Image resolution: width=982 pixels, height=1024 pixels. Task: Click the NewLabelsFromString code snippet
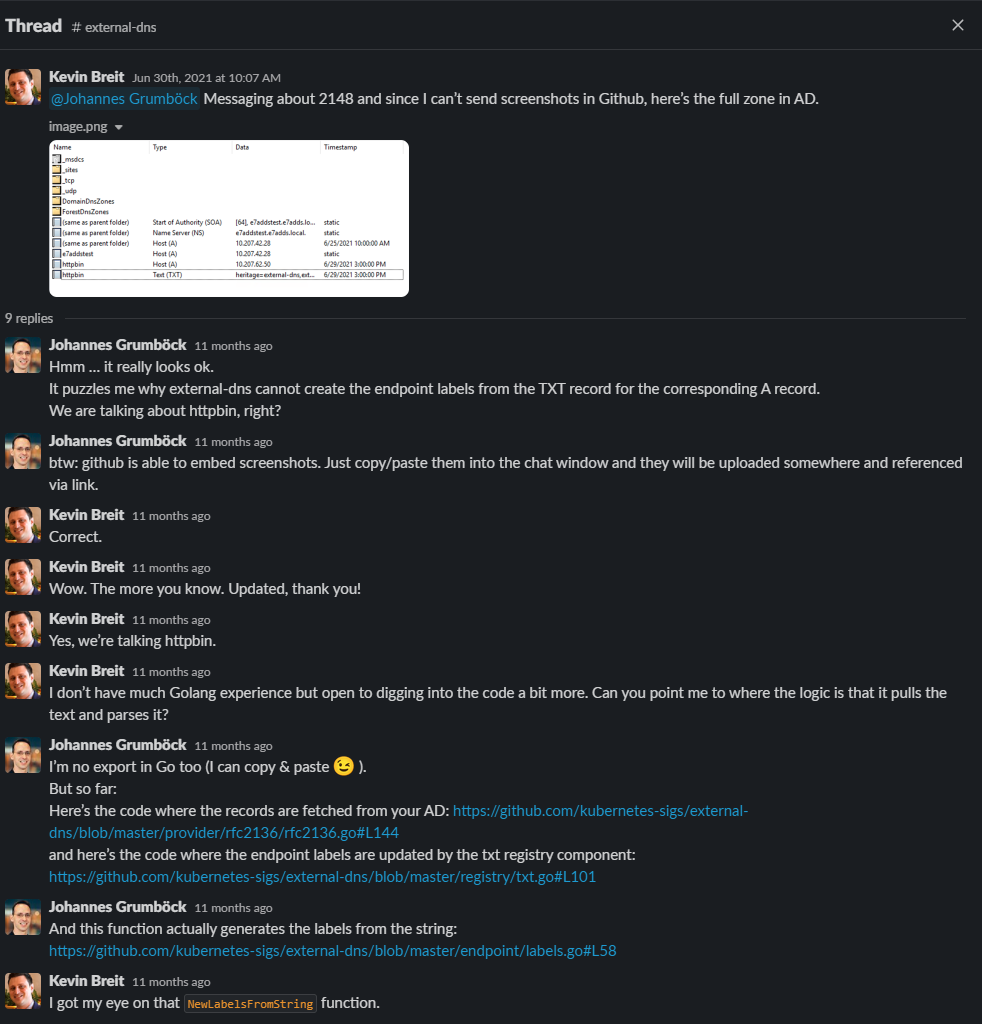251,1004
